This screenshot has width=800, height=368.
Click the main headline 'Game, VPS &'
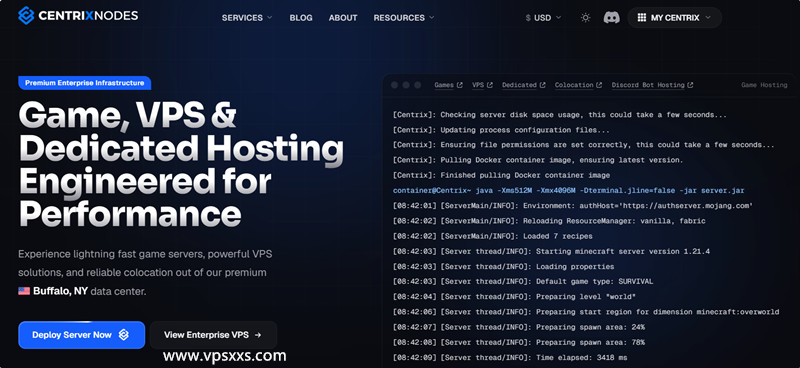(x=128, y=115)
